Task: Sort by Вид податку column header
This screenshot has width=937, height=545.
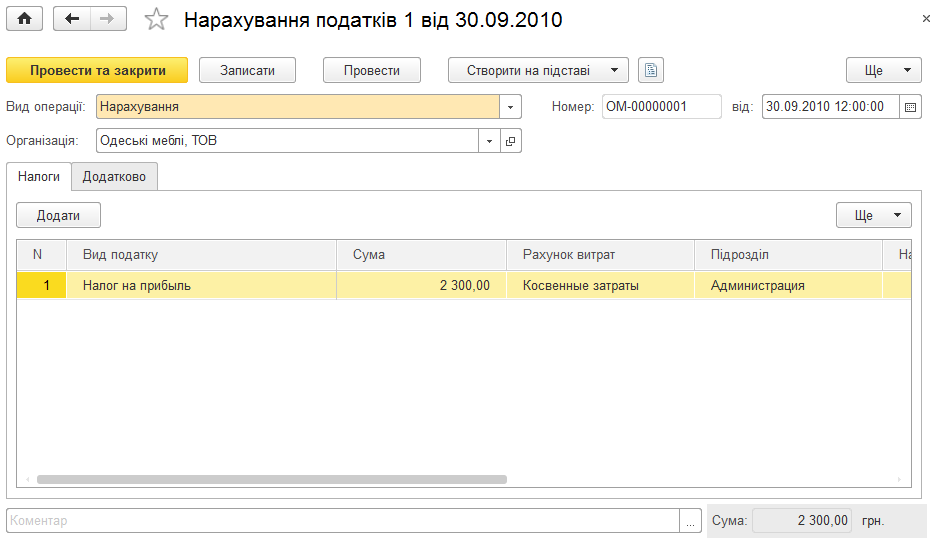Action: point(201,255)
